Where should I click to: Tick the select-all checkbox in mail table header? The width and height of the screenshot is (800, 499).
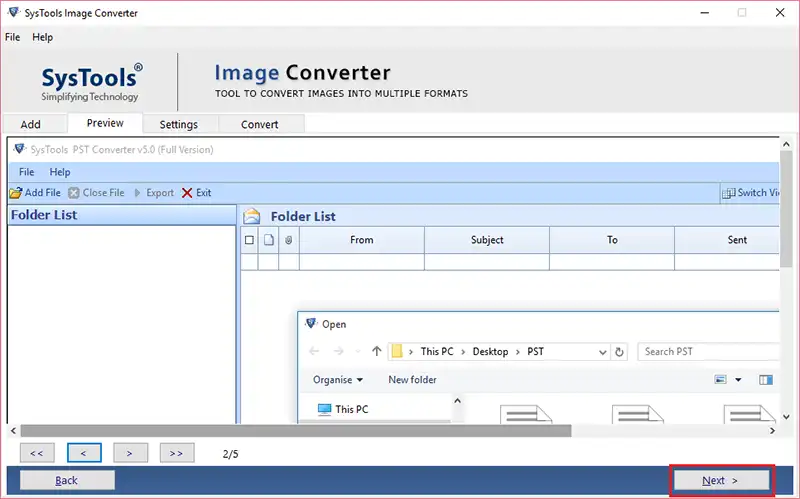(249, 240)
